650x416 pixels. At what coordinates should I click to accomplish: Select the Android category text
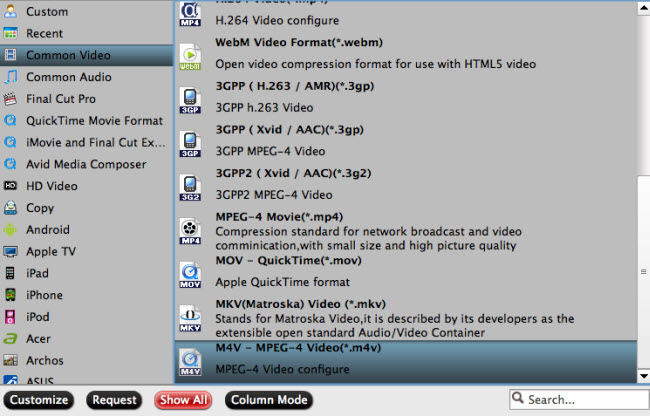coord(48,230)
